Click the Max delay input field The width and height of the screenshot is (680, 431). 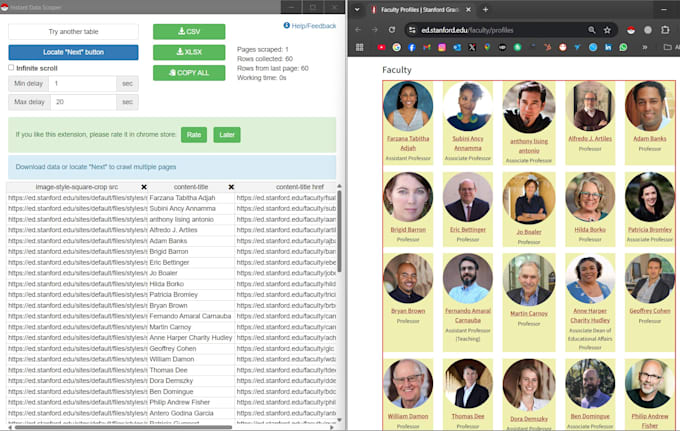pos(83,102)
